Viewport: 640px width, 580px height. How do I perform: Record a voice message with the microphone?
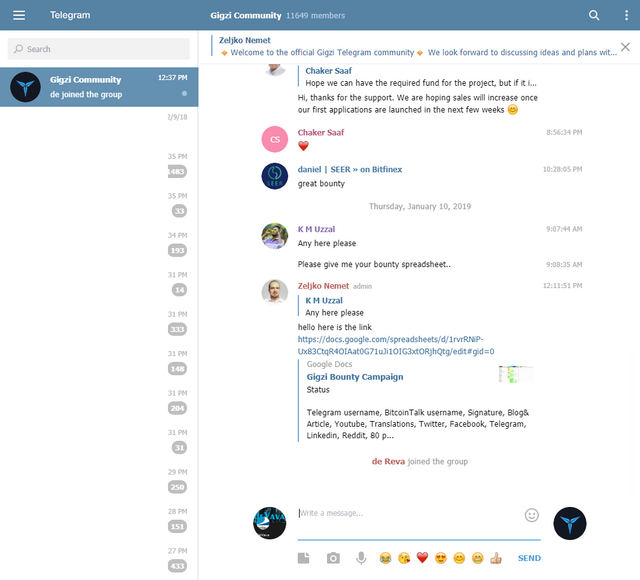coord(361,558)
